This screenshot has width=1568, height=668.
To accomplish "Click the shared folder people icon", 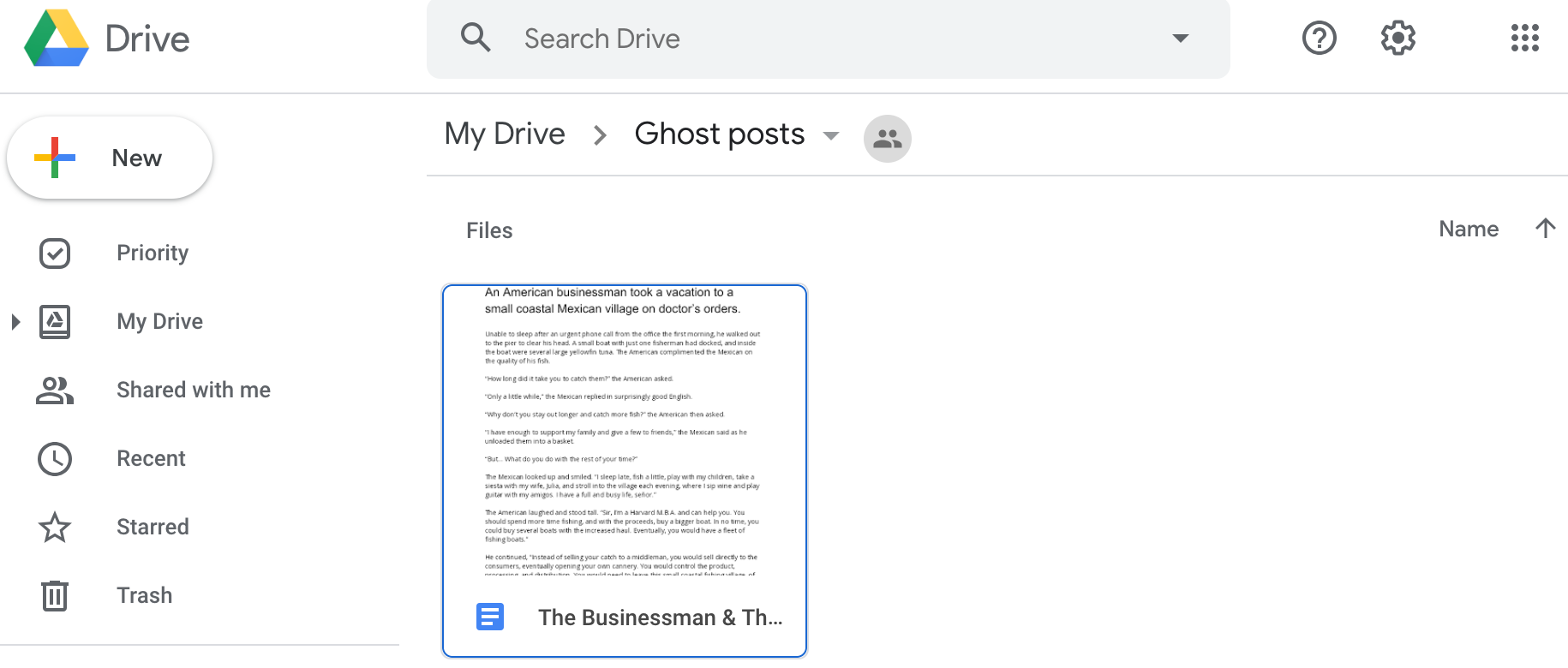I will pyautogui.click(x=887, y=139).
